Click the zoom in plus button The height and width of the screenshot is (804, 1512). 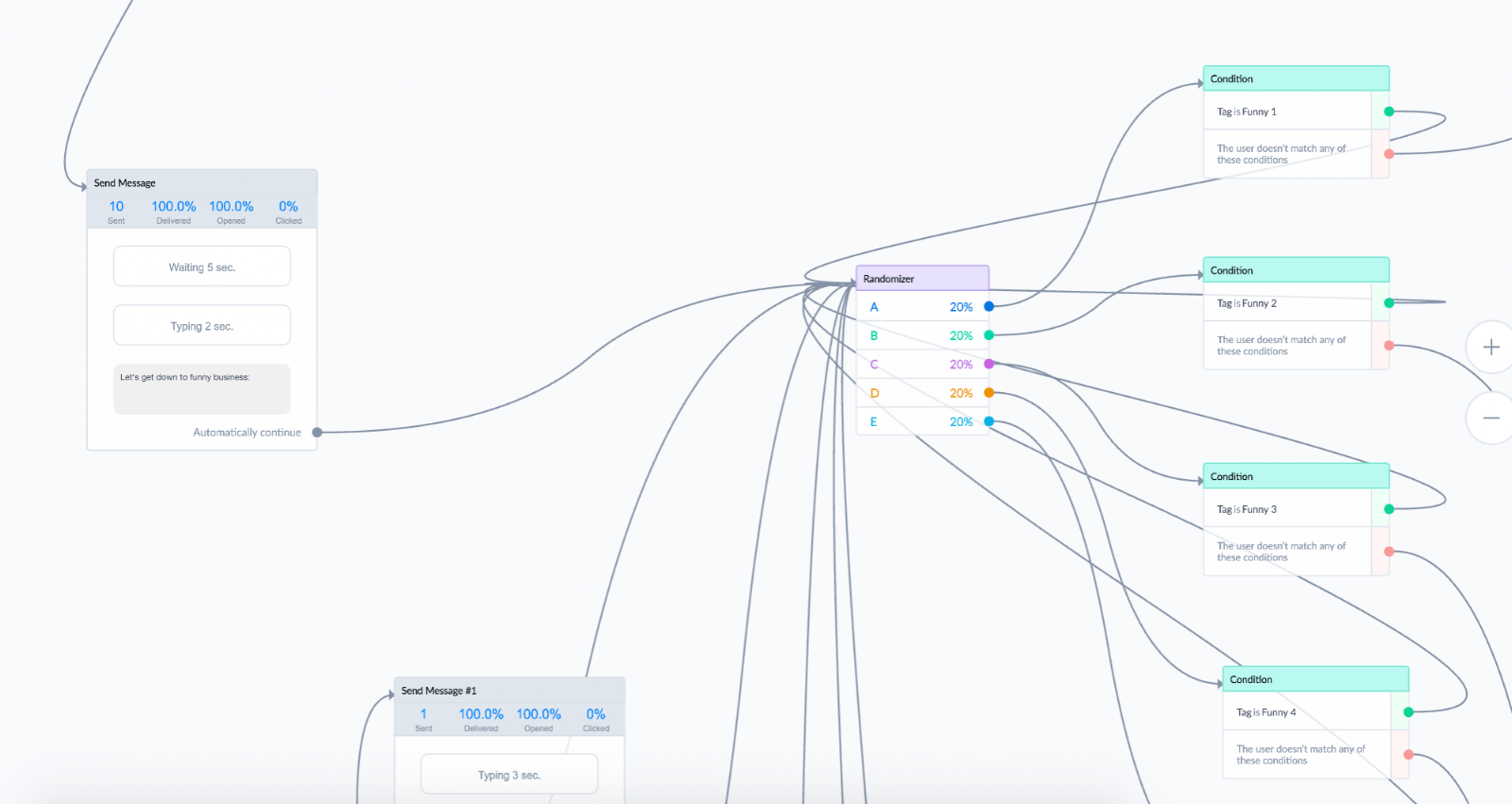click(1490, 347)
